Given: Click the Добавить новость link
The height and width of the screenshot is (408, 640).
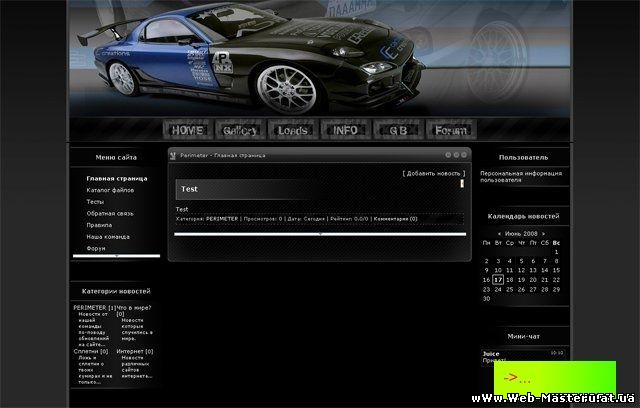Looking at the screenshot, I should [x=434, y=173].
